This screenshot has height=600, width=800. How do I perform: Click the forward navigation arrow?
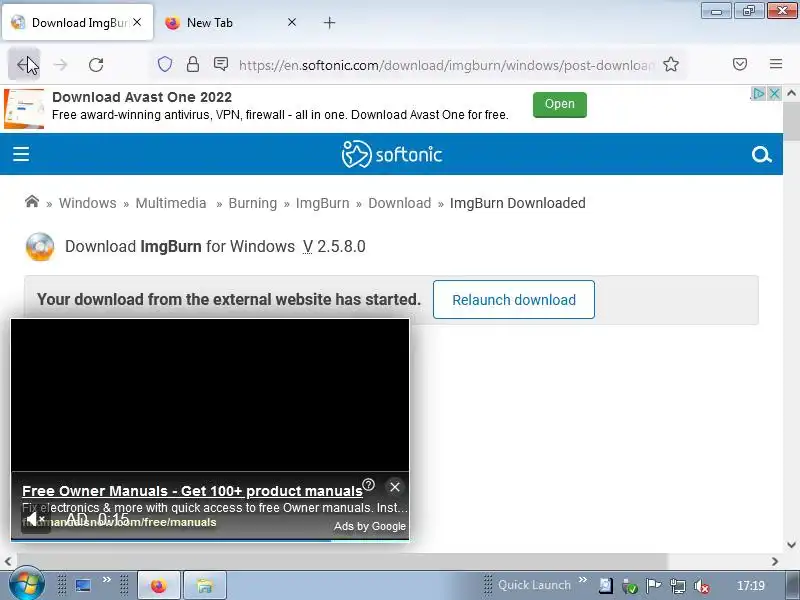60,65
